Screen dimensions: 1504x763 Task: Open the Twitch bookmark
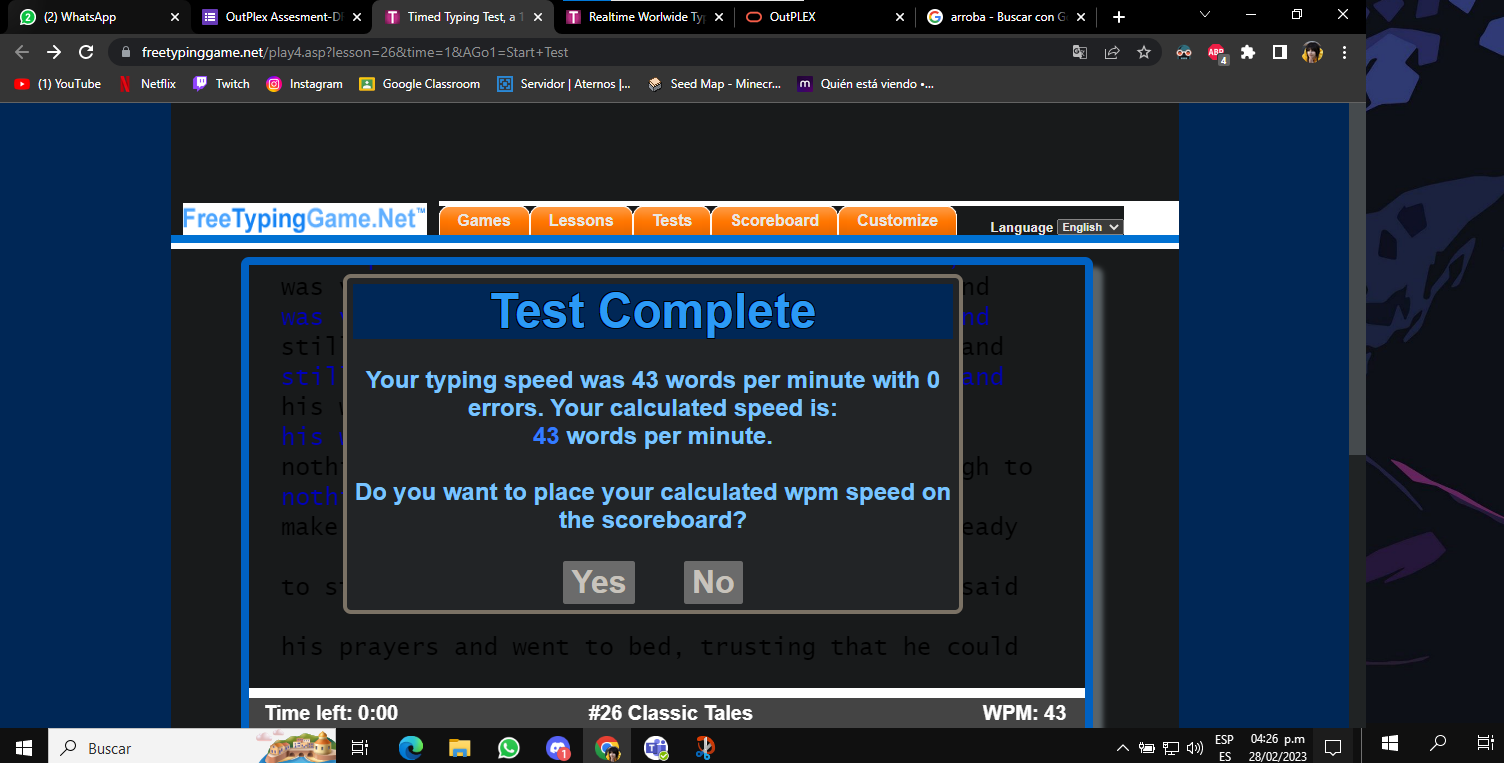pyautogui.click(x=221, y=84)
